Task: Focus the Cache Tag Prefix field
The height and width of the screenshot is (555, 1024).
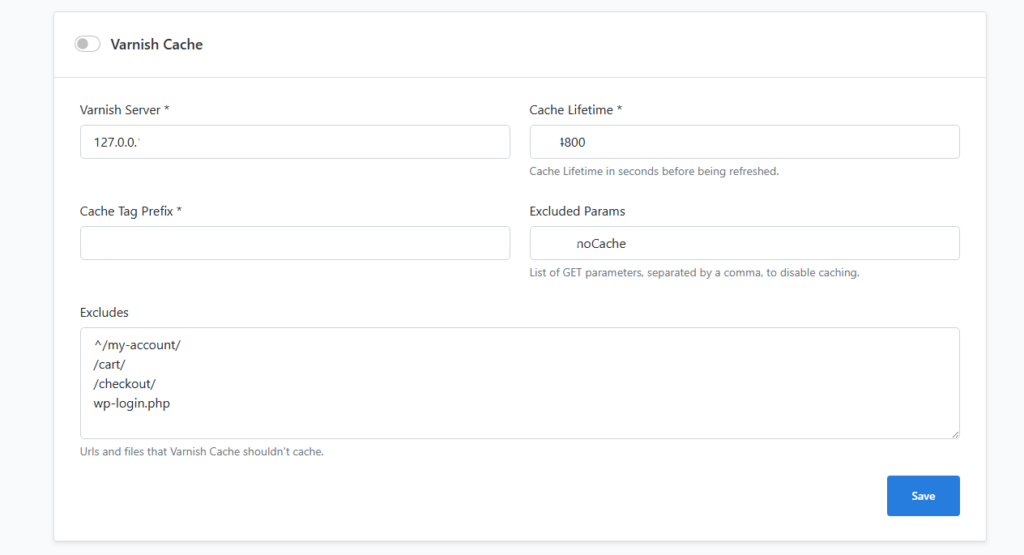Action: point(295,243)
